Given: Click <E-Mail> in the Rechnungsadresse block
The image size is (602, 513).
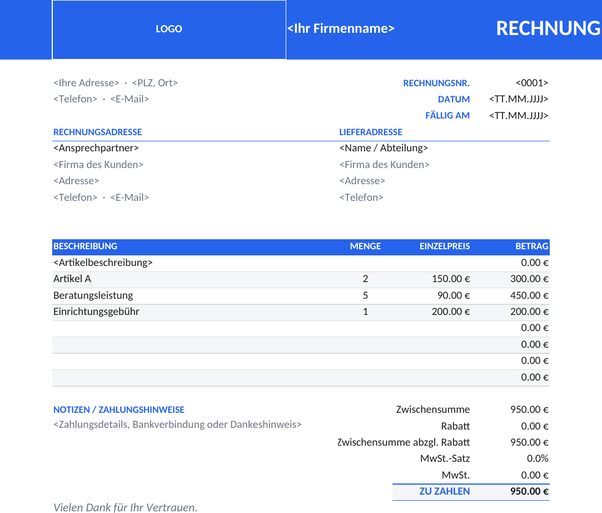Looking at the screenshot, I should (x=129, y=197).
